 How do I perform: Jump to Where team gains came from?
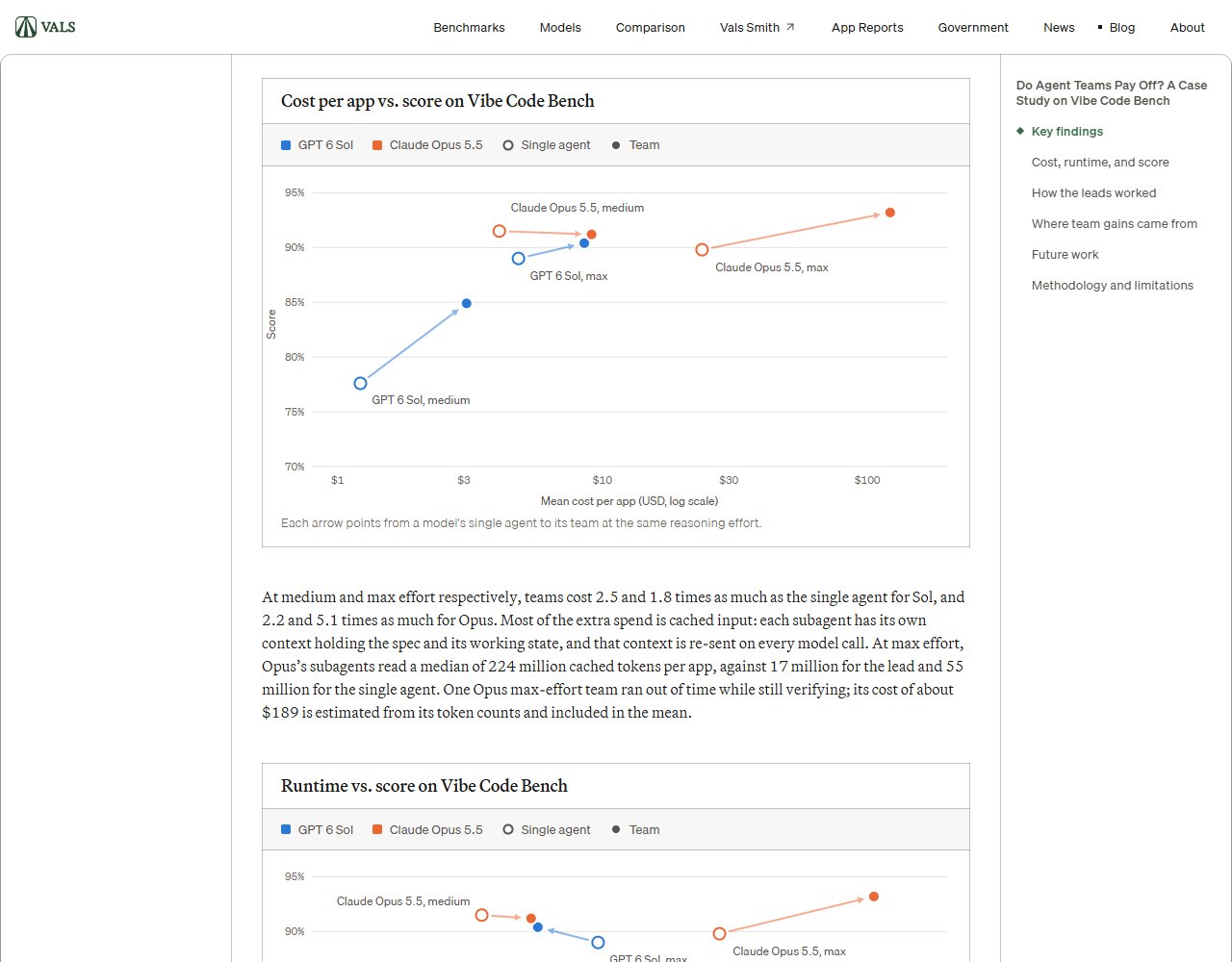pyautogui.click(x=1115, y=224)
